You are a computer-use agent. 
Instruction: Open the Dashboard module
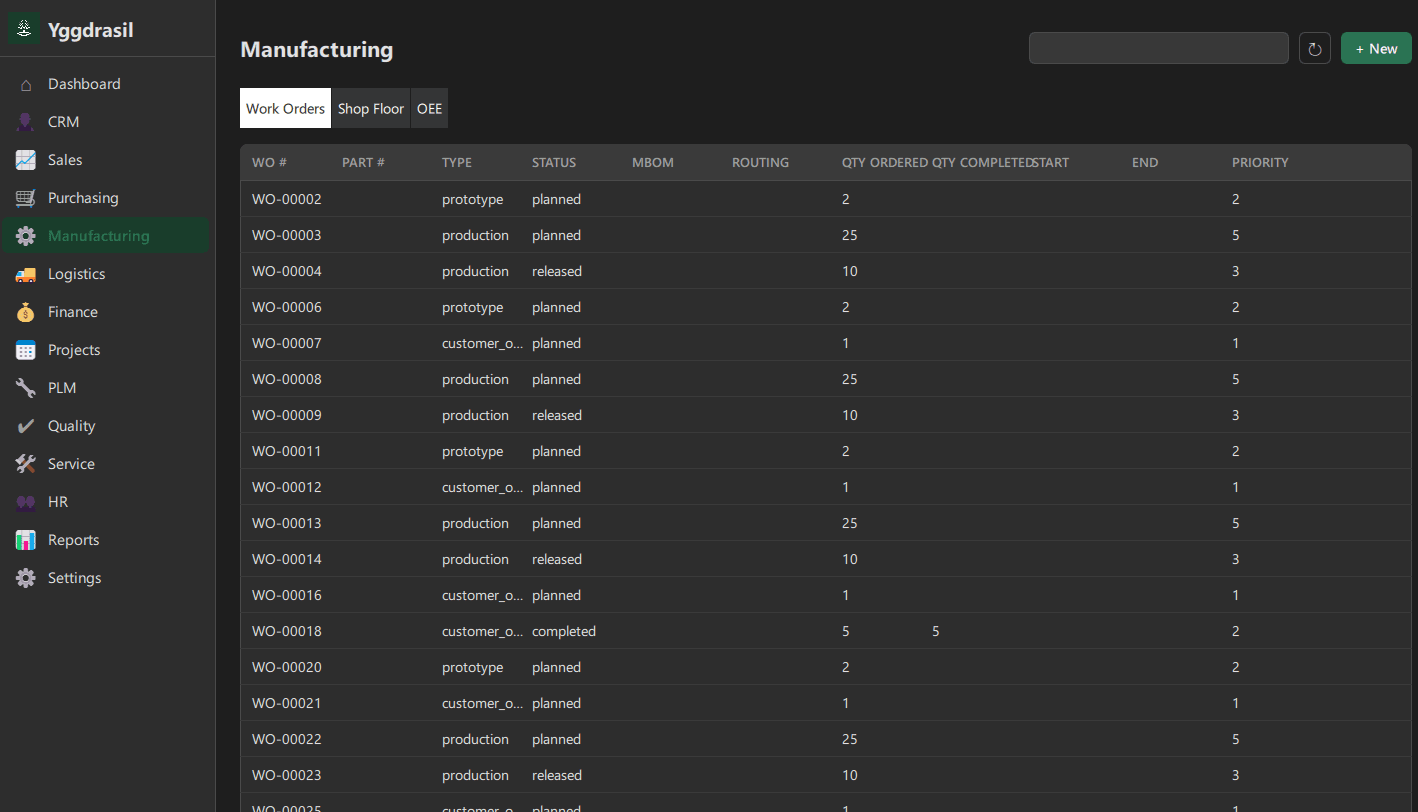click(84, 83)
